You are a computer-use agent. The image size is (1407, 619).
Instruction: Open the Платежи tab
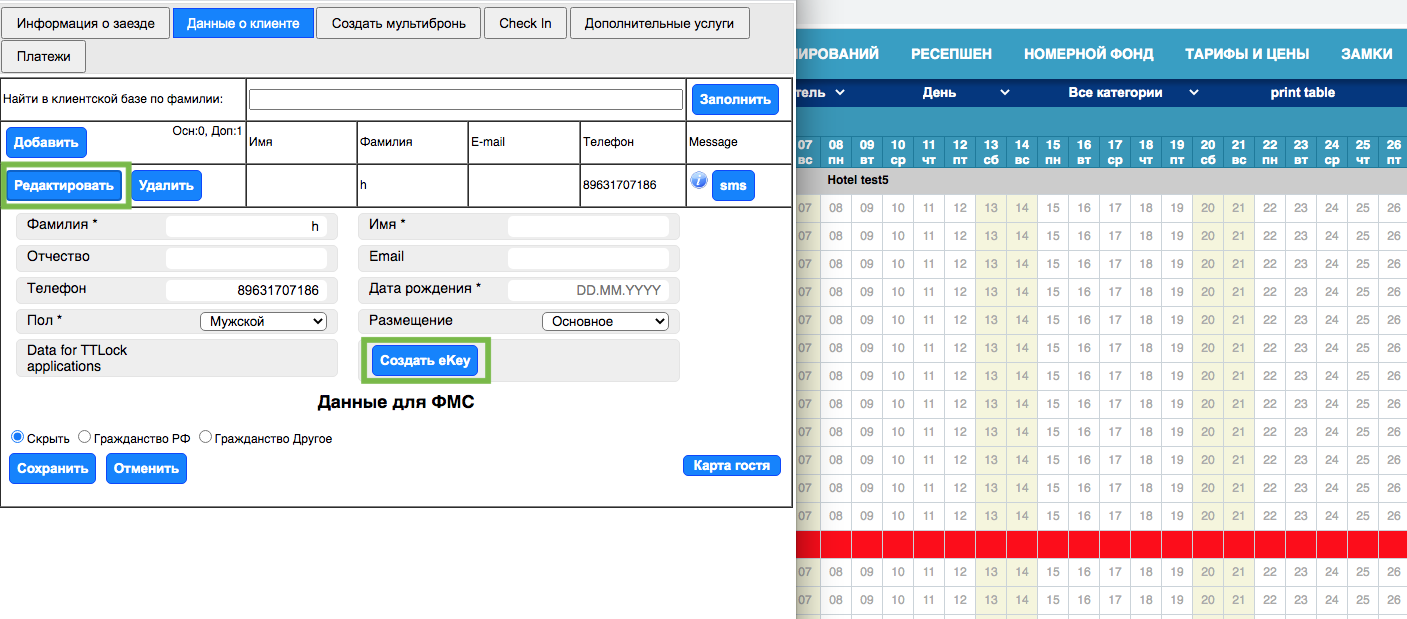click(44, 57)
